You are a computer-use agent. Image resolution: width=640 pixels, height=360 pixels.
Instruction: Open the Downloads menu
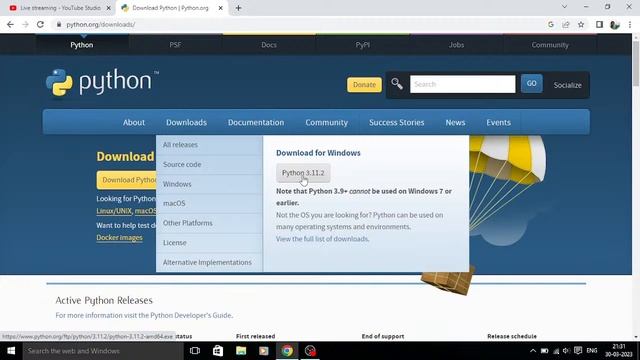pyautogui.click(x=186, y=122)
